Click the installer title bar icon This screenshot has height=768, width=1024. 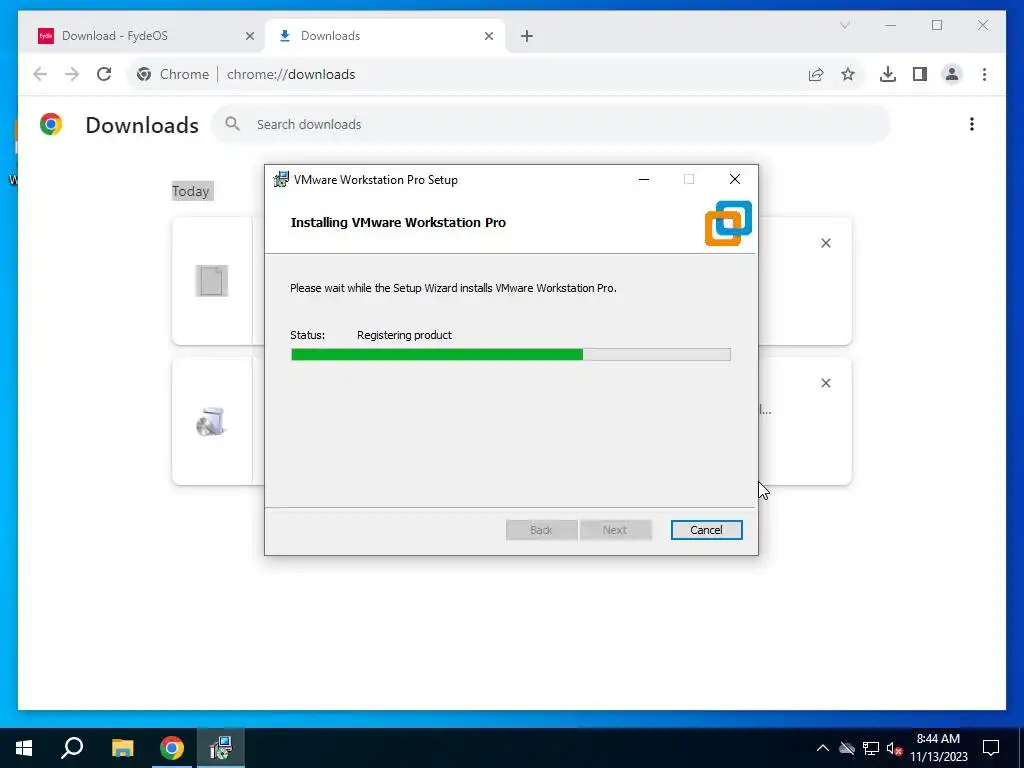pos(281,180)
